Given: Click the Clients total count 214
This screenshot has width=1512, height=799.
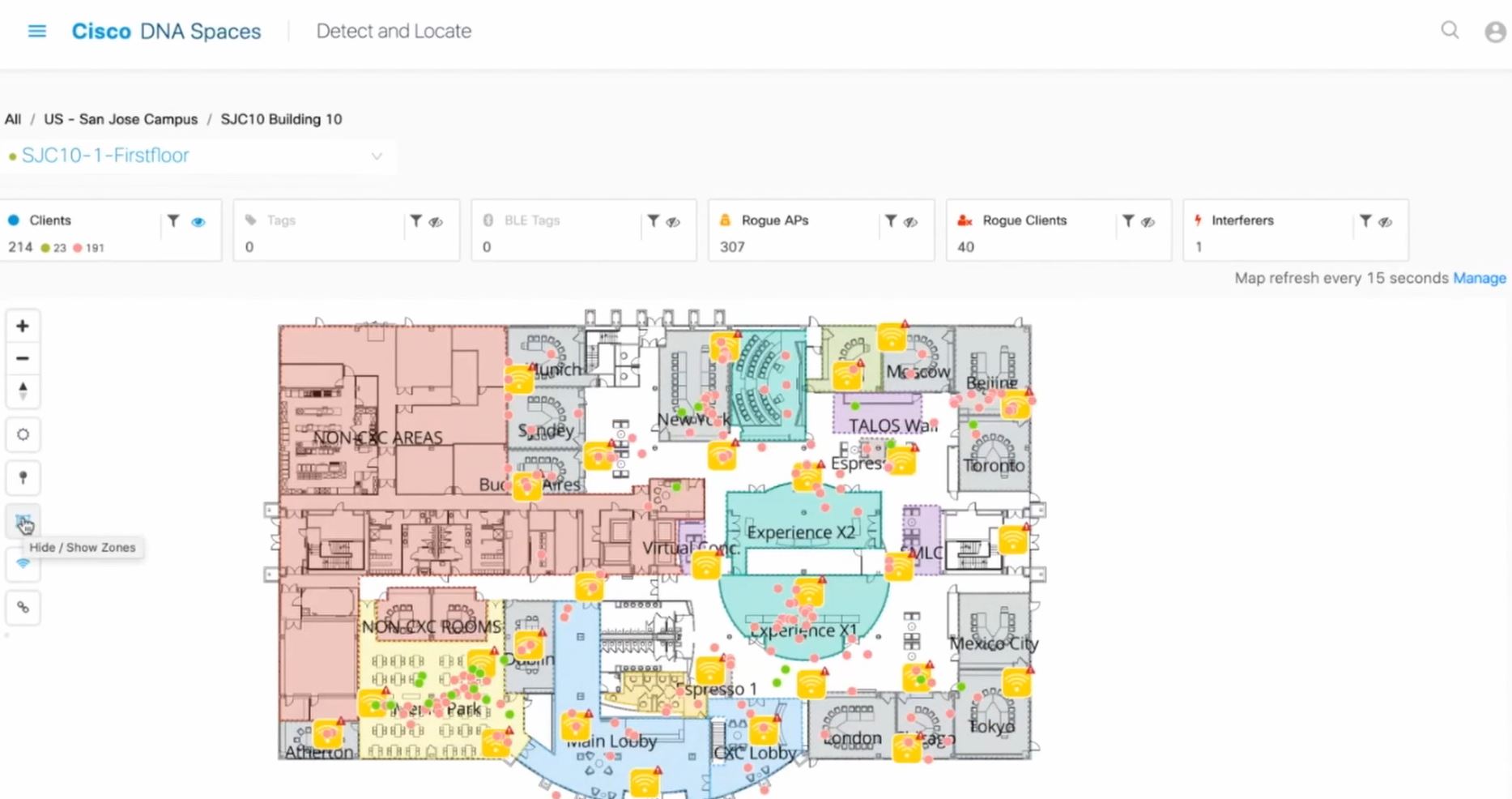Looking at the screenshot, I should (20, 247).
